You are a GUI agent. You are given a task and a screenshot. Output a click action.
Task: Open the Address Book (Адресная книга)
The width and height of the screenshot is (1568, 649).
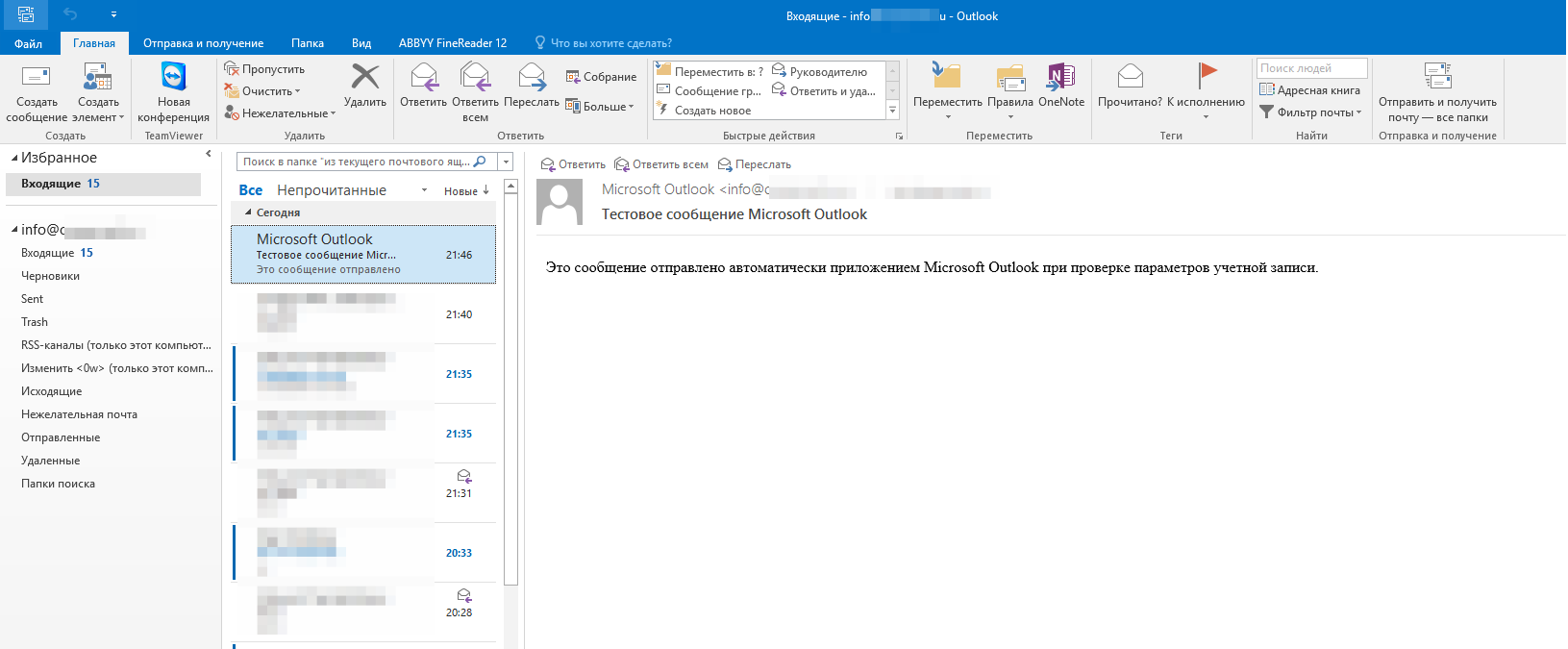tap(1309, 90)
